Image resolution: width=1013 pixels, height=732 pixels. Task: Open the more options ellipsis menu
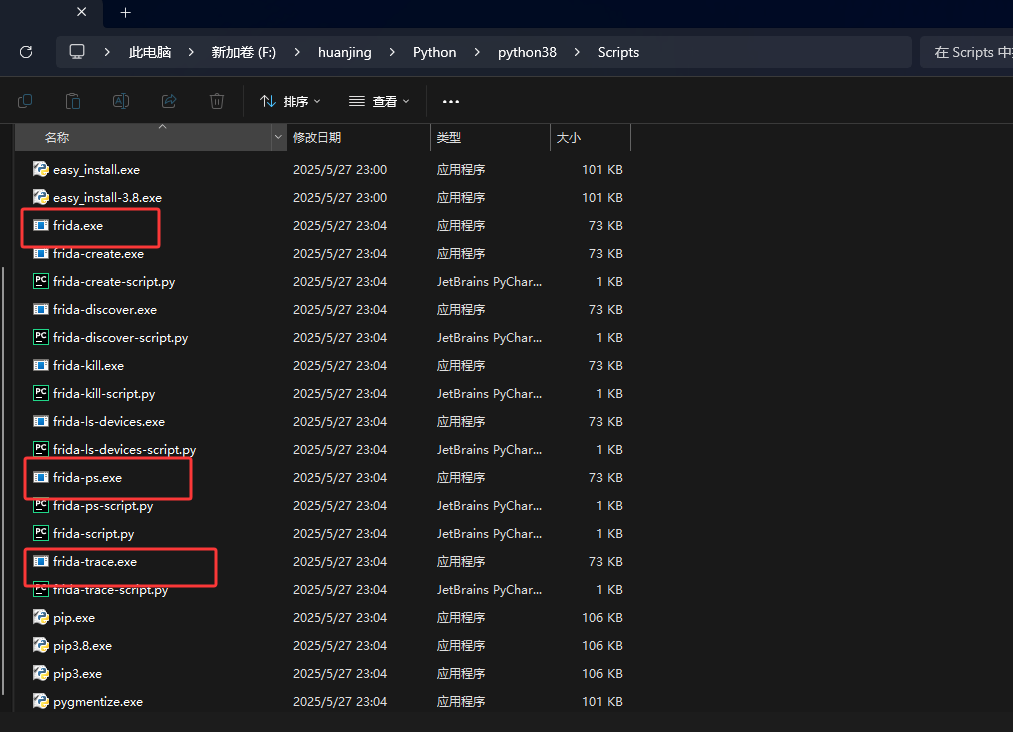(451, 101)
